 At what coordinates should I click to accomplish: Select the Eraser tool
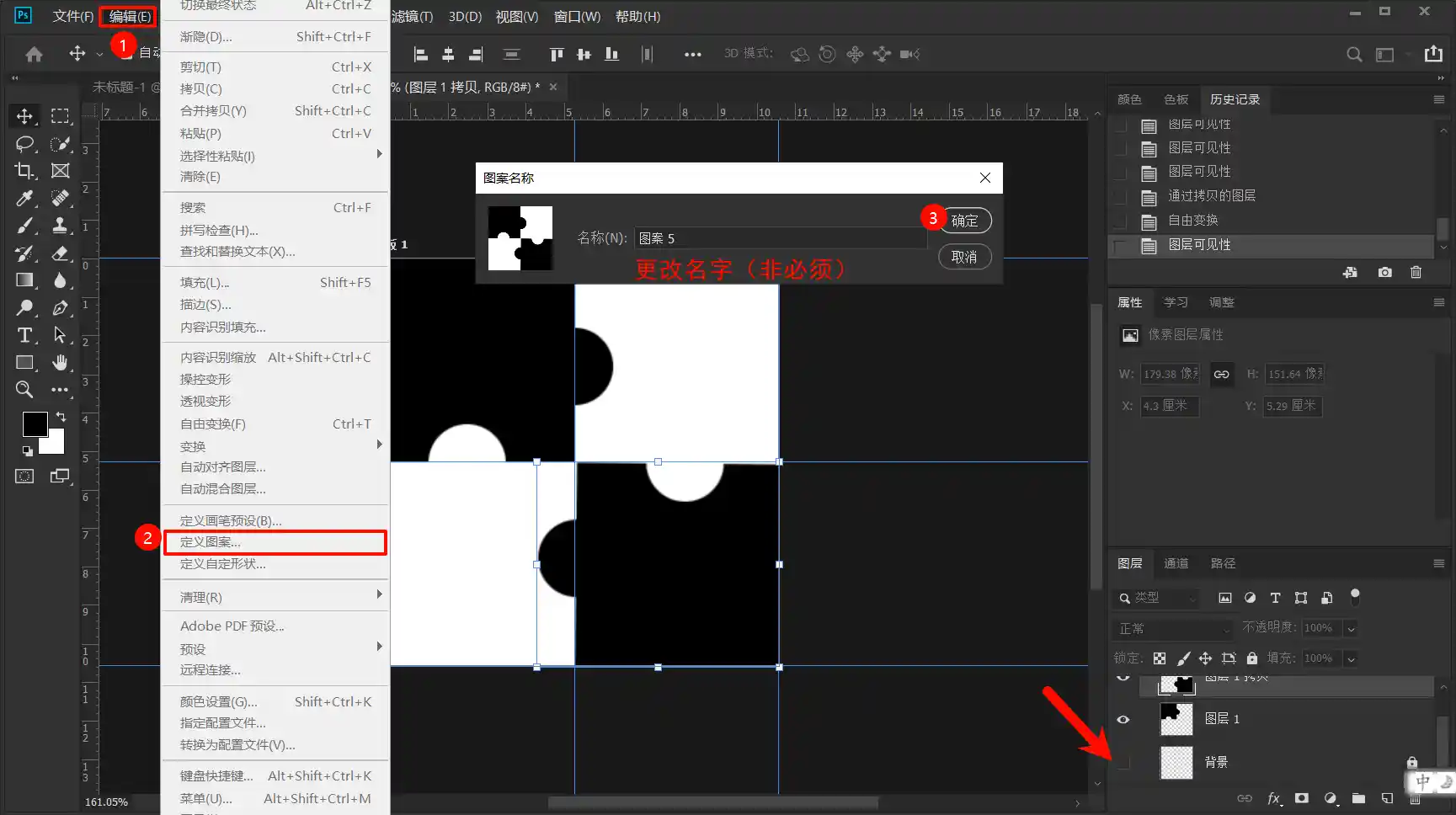coord(60,253)
